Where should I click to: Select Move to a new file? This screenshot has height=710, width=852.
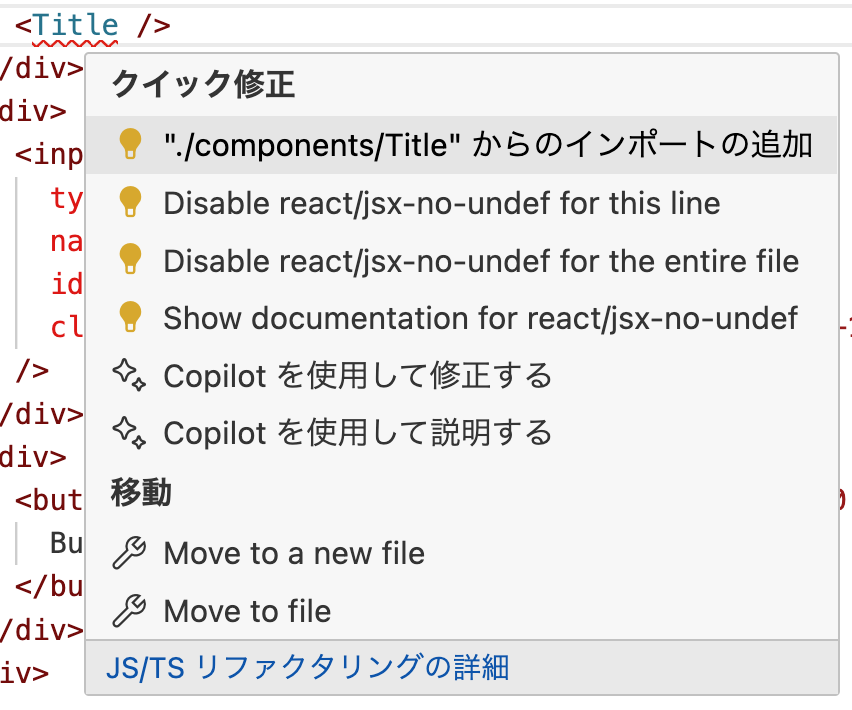click(x=294, y=553)
